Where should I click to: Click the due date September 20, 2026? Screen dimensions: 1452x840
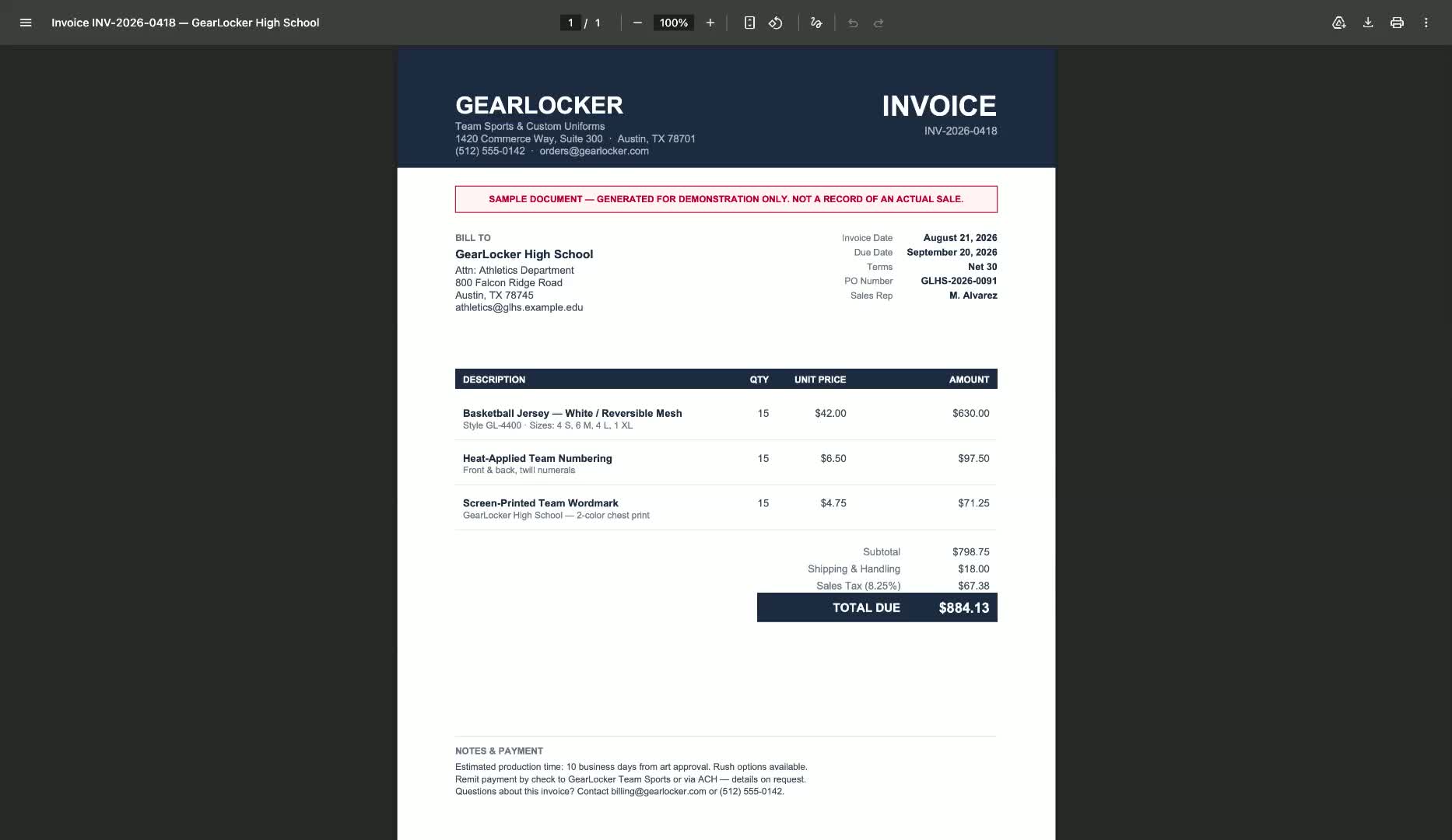coord(952,252)
